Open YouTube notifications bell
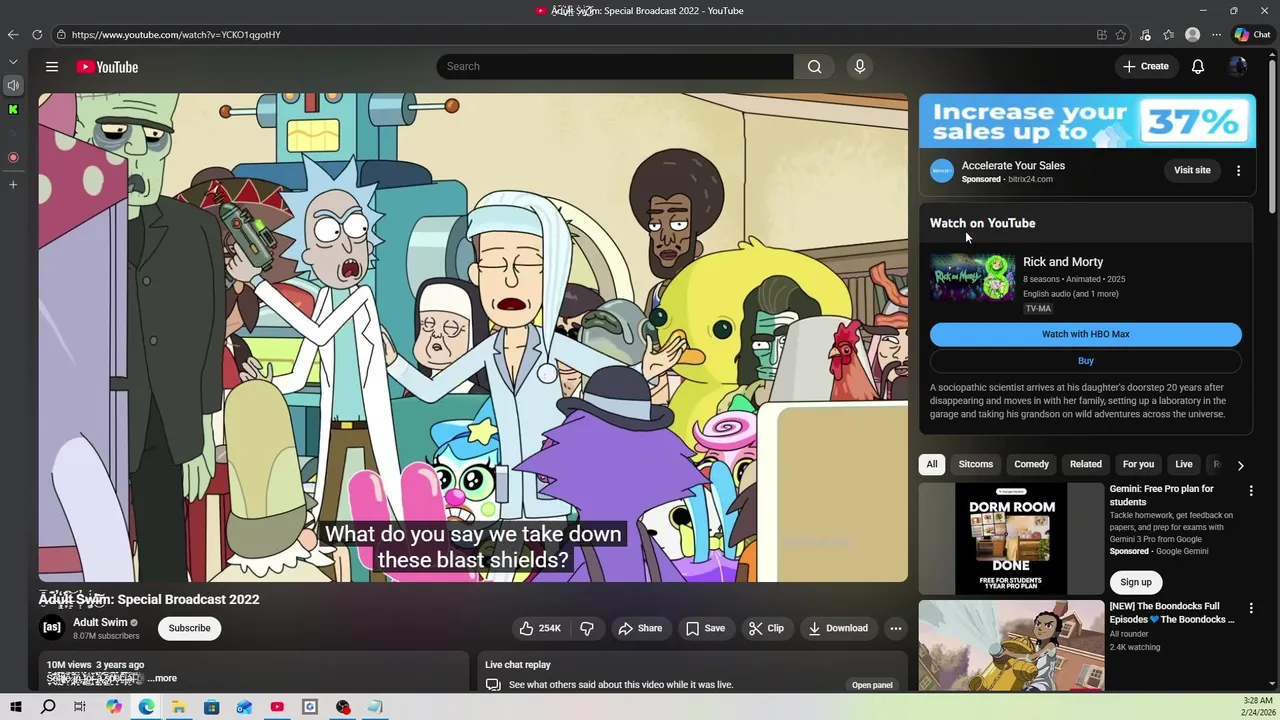The image size is (1280, 720). [x=1197, y=67]
